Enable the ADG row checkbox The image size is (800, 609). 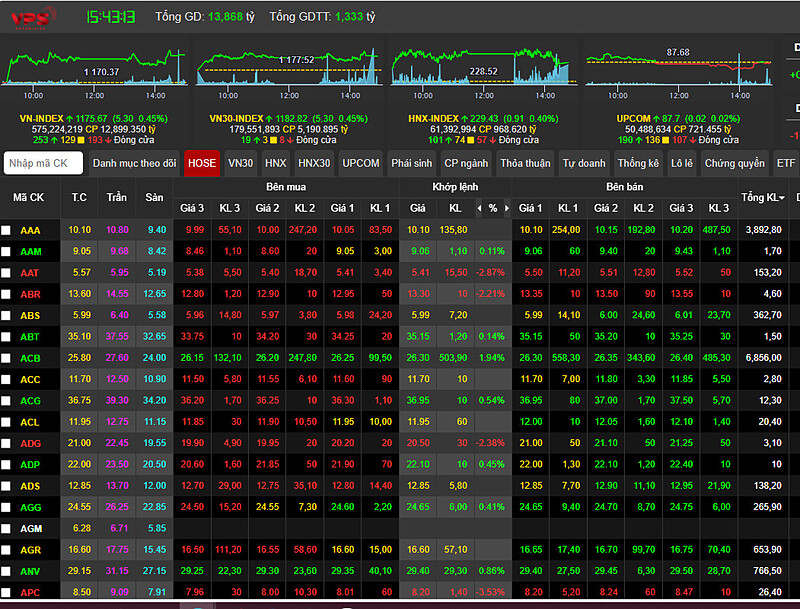tap(6, 443)
